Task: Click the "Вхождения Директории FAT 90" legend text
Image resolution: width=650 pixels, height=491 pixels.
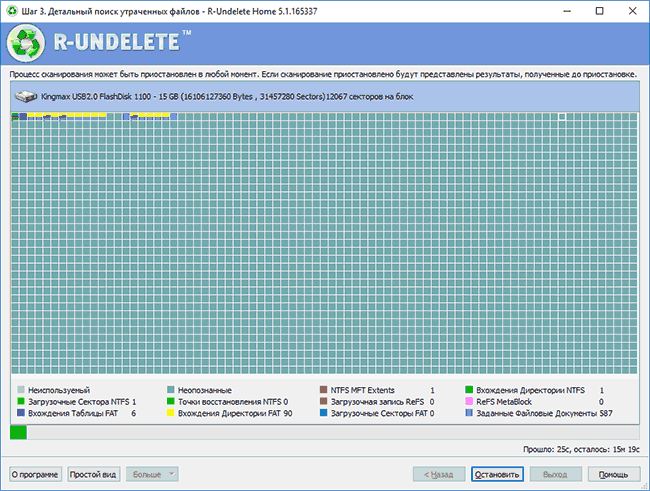Action: tap(235, 413)
